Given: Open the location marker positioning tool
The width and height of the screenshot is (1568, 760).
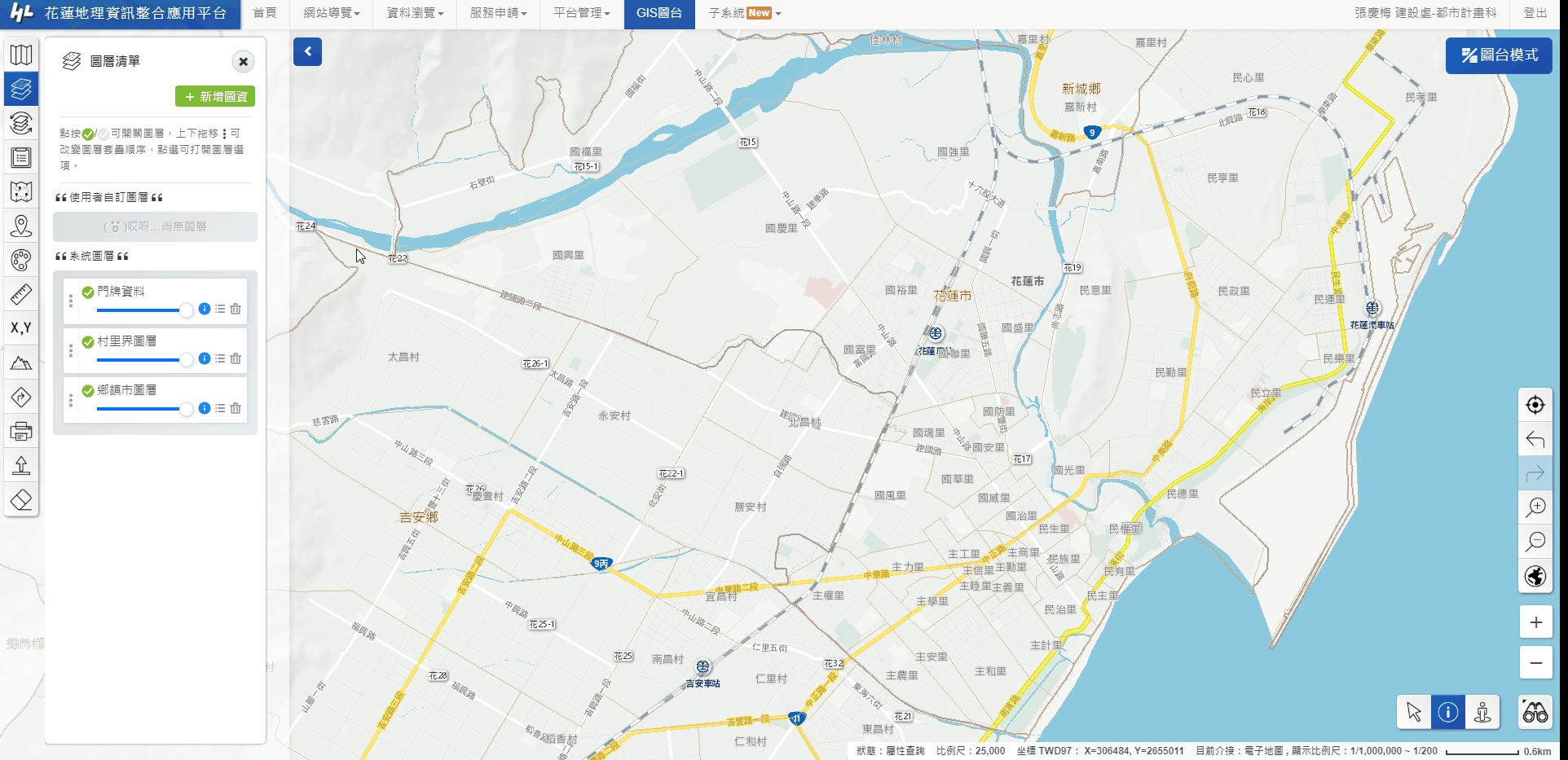Looking at the screenshot, I should [x=21, y=226].
